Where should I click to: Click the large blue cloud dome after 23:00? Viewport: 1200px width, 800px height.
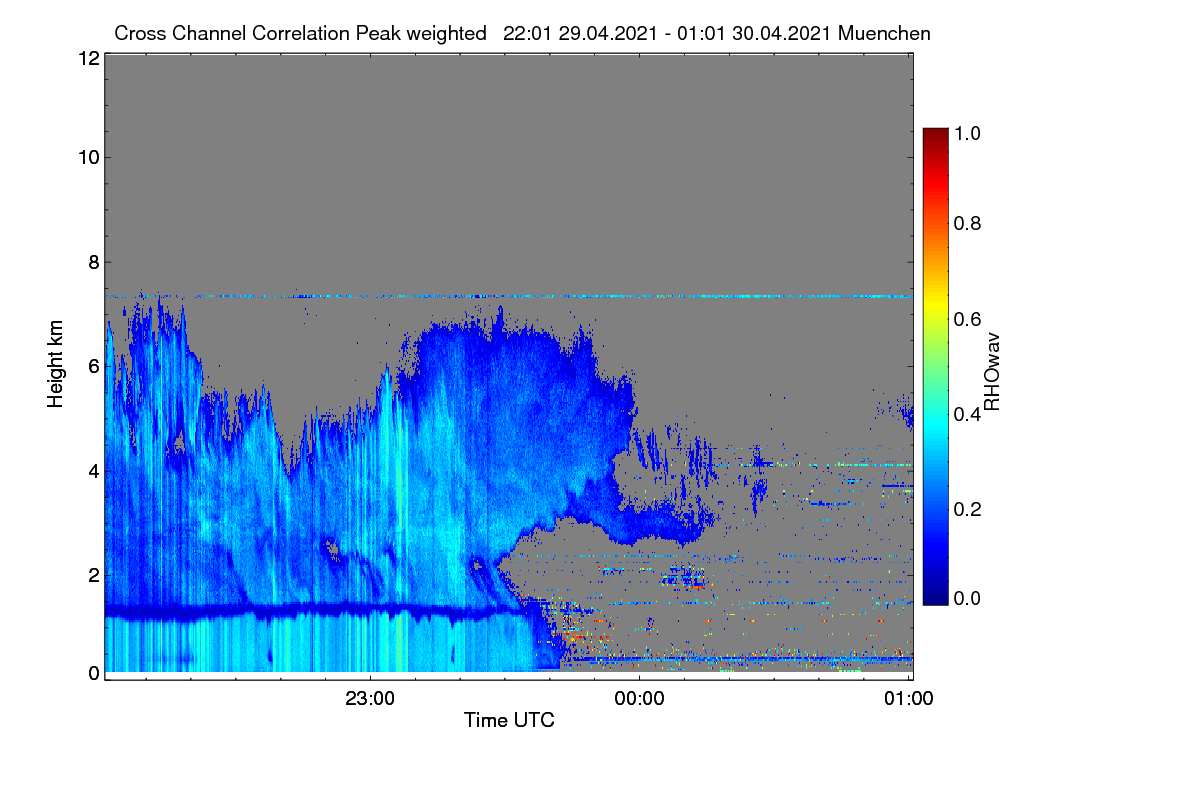520,420
